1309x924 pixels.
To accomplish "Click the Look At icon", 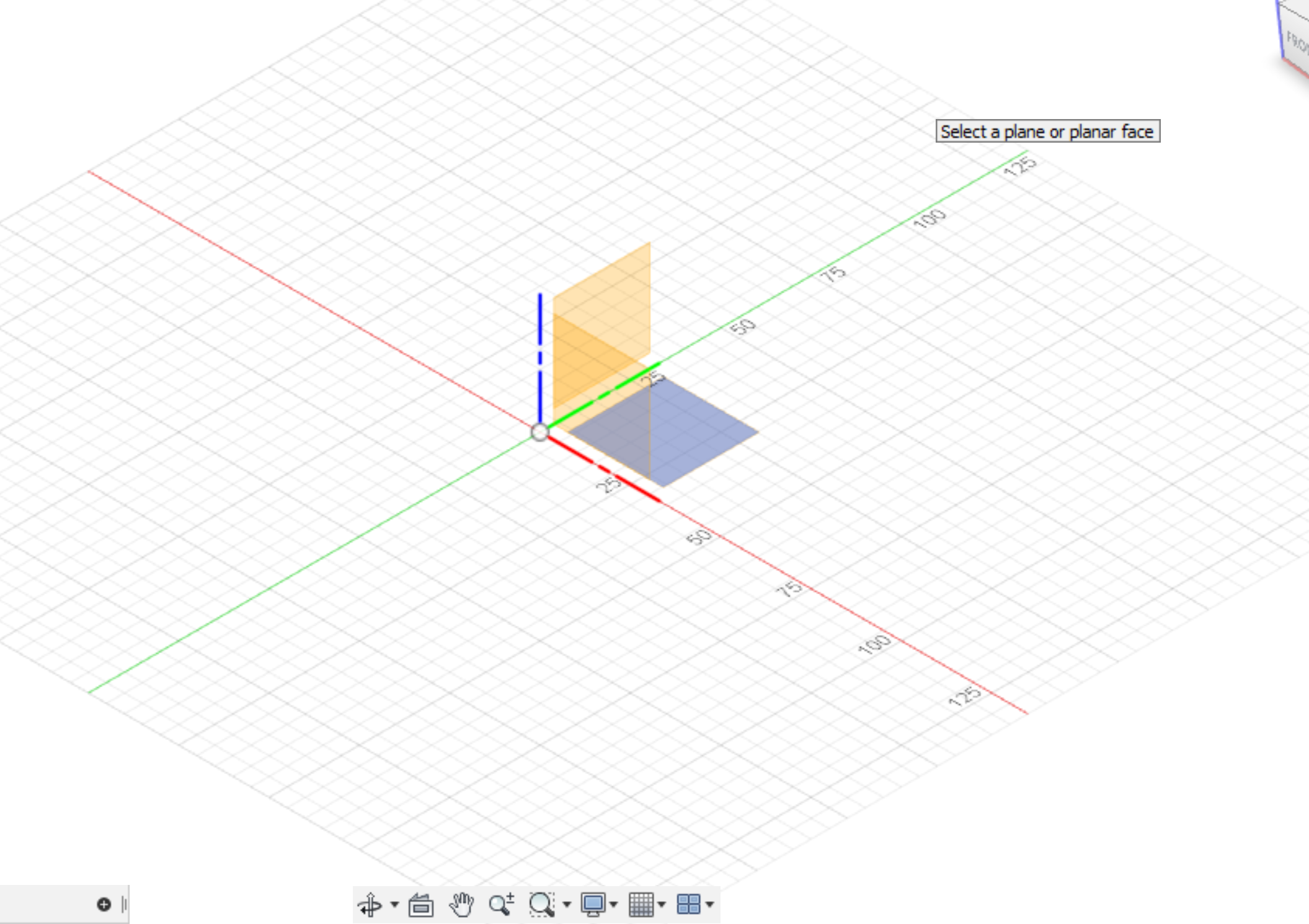I will point(421,905).
